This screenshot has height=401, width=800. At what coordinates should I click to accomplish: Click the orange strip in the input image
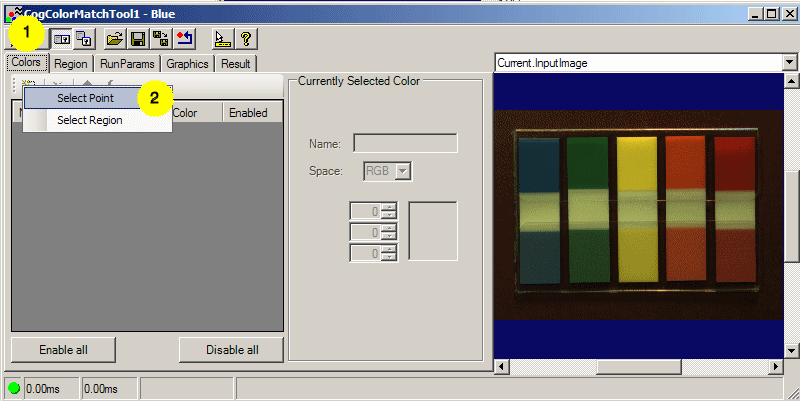coord(686,209)
